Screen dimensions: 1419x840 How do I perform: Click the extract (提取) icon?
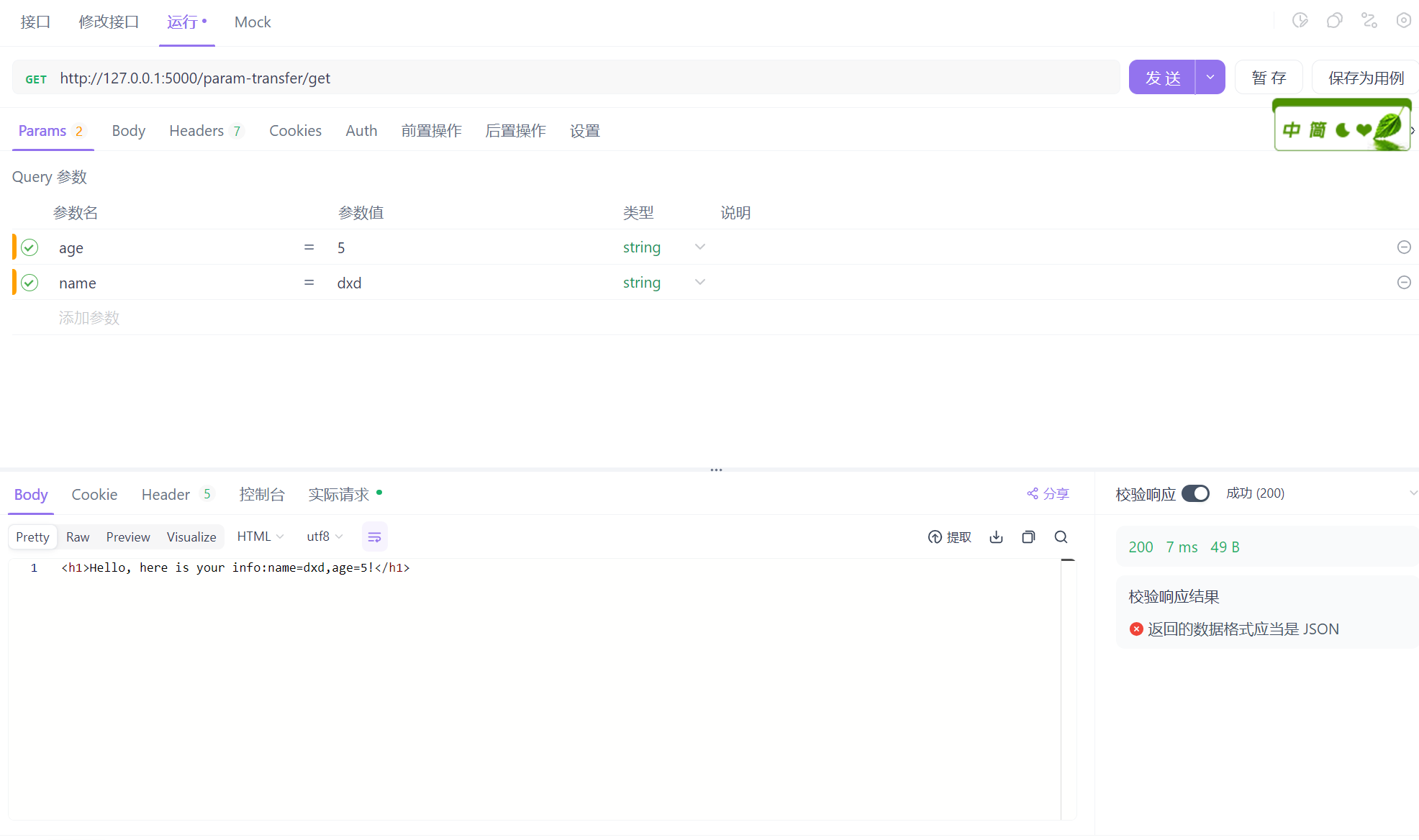tap(949, 537)
